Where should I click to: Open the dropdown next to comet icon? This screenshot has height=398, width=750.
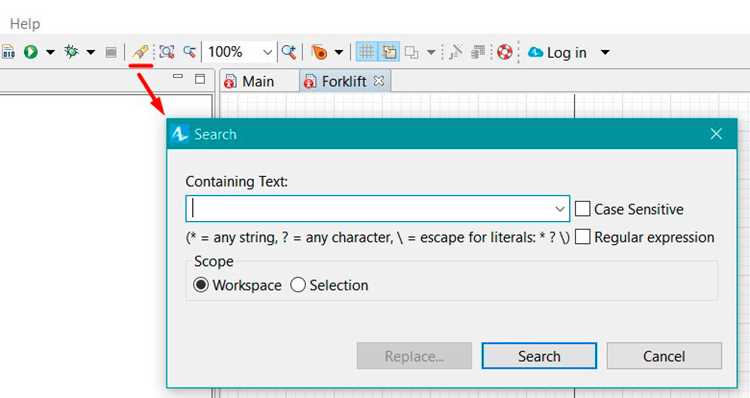(x=339, y=52)
